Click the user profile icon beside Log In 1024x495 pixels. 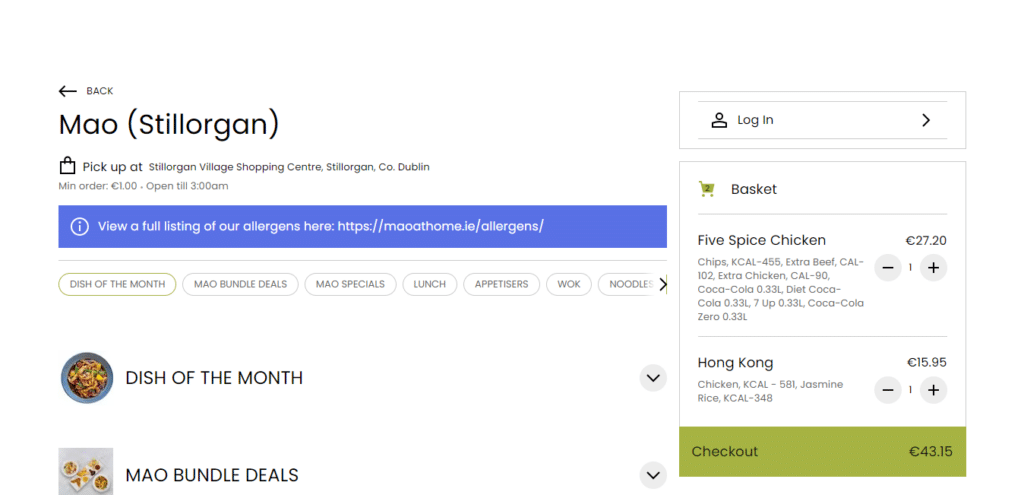click(x=719, y=120)
